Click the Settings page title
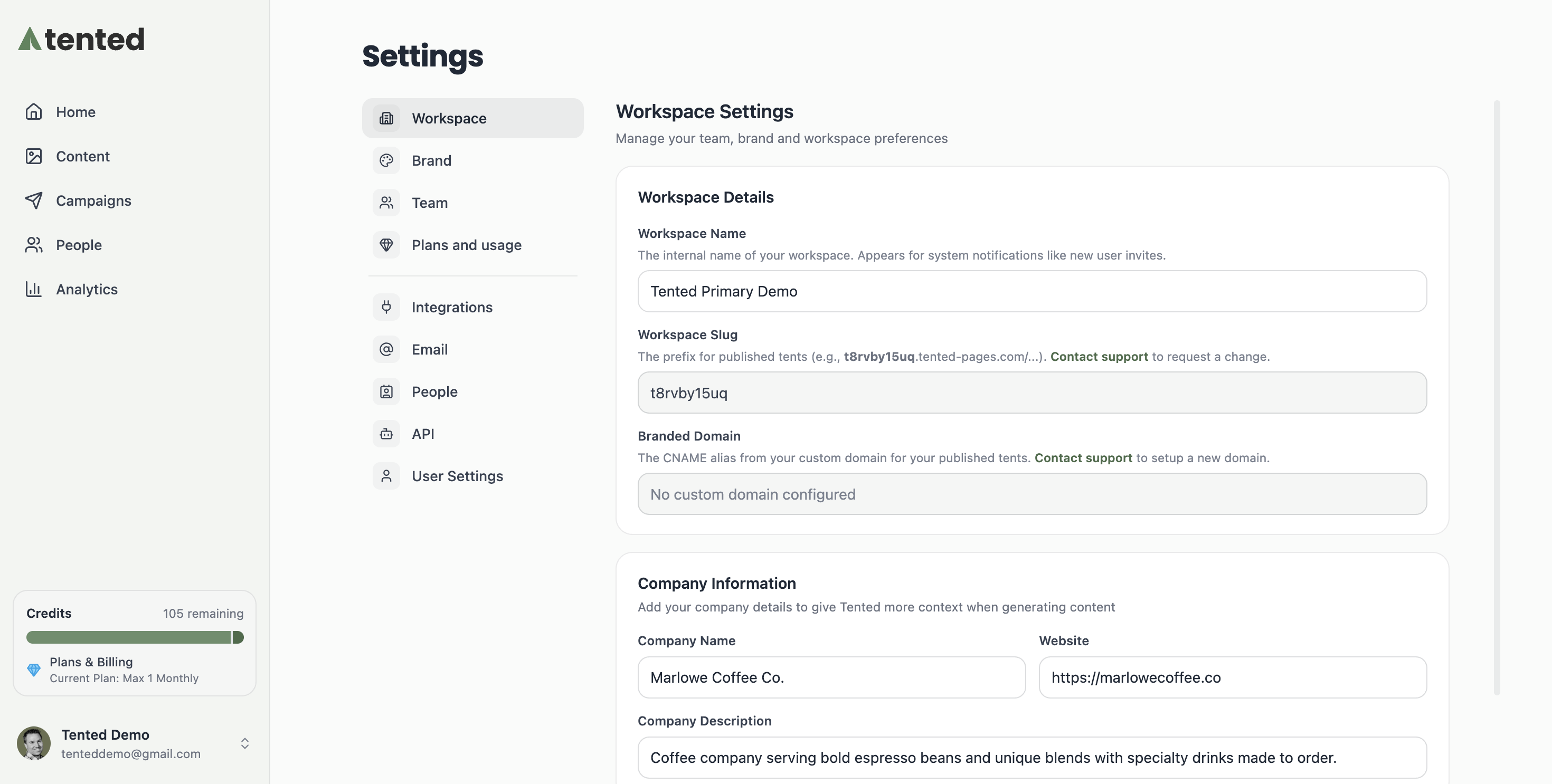 pos(422,56)
